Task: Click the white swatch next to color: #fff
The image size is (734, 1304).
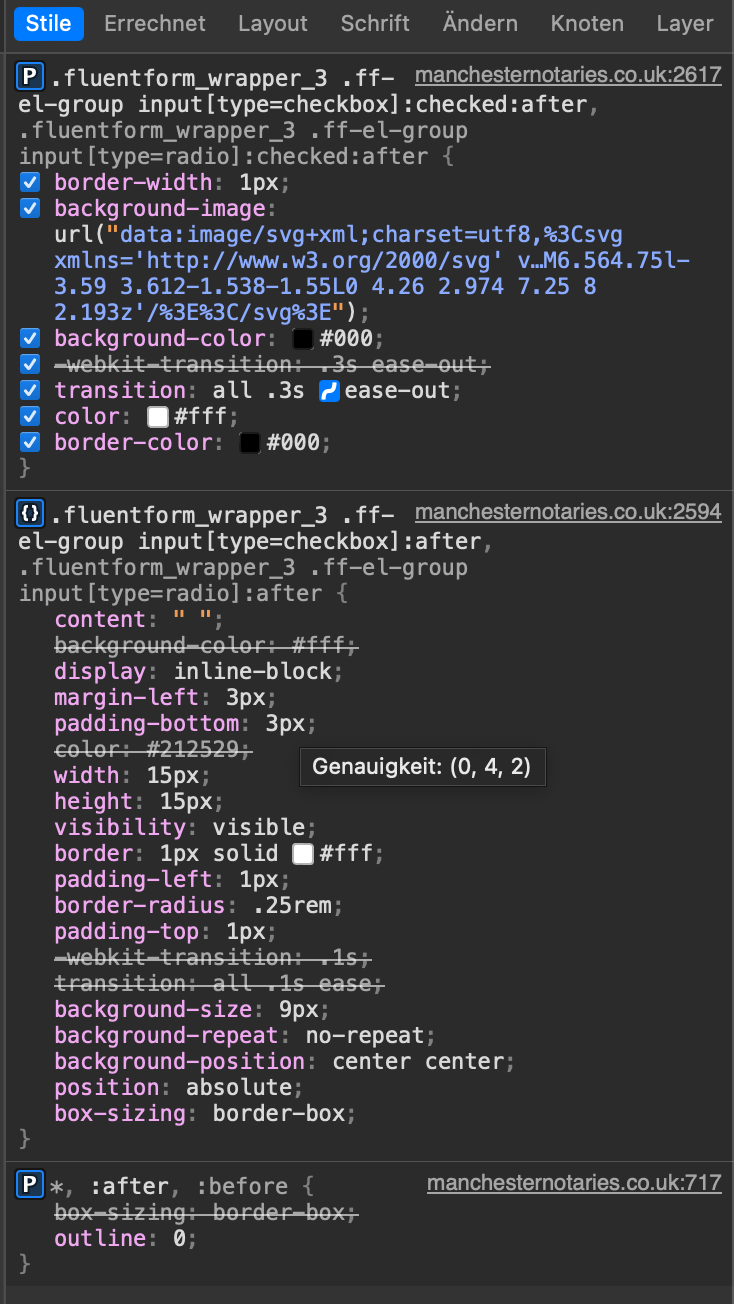Action: [156, 416]
